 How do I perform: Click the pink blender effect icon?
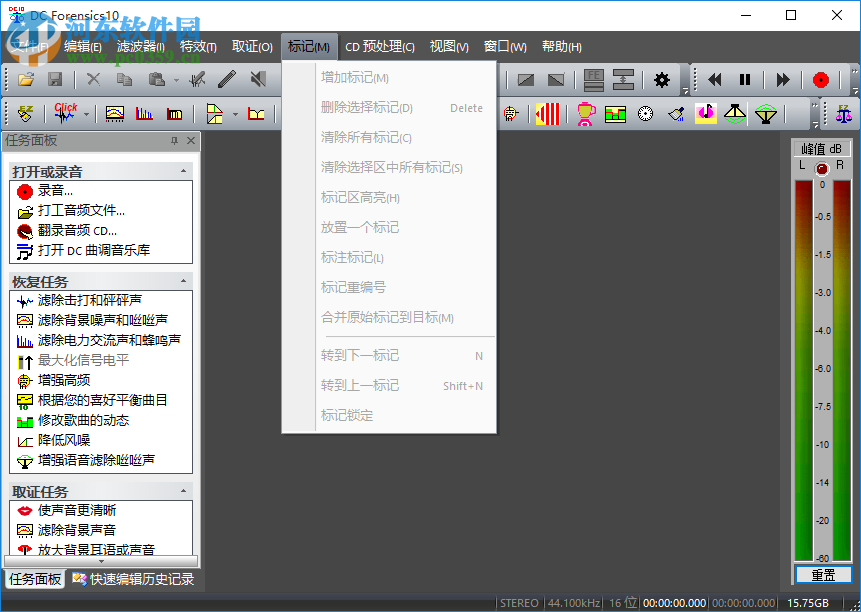pyautogui.click(x=586, y=114)
